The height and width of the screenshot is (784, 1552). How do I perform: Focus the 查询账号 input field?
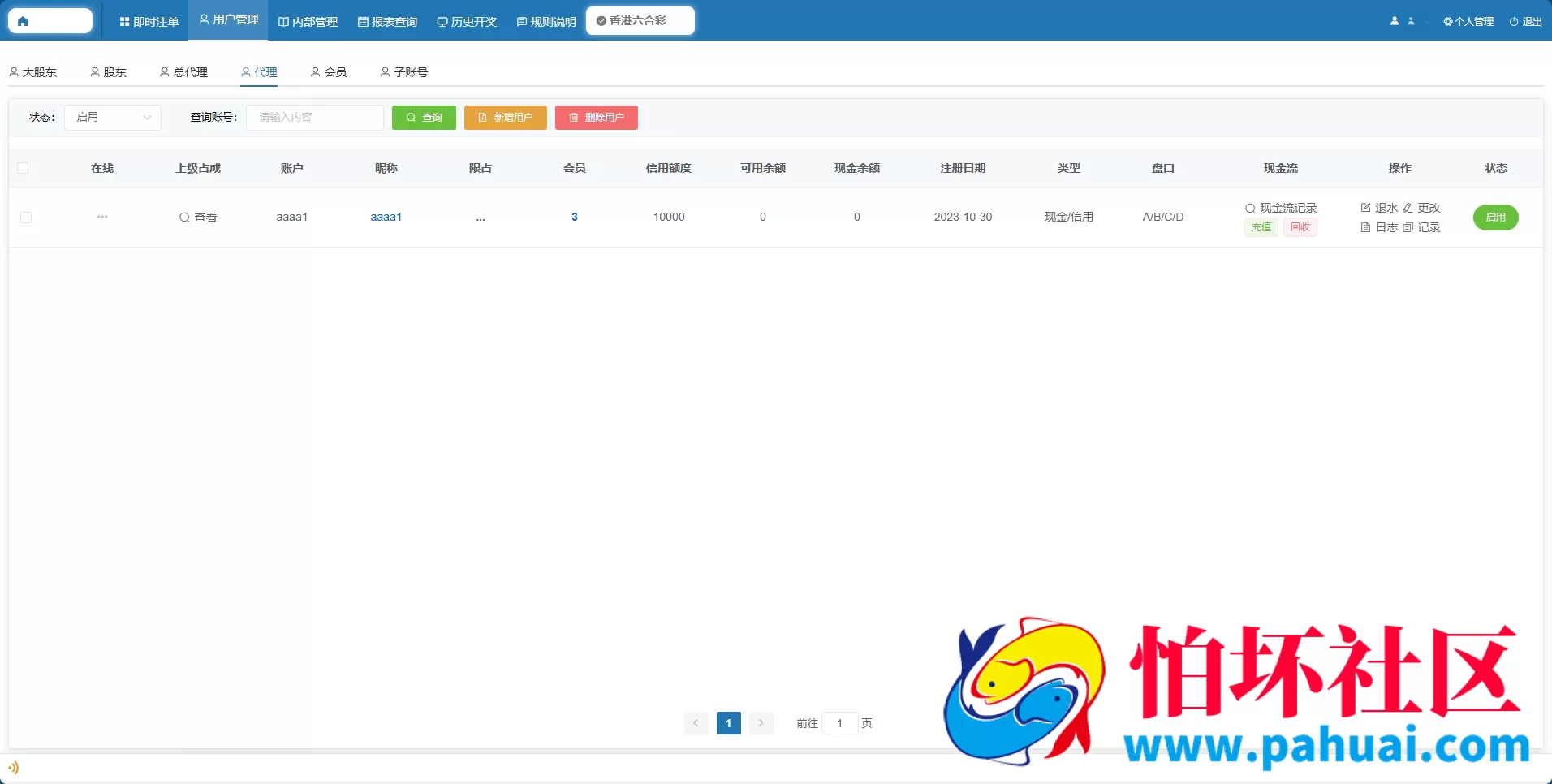click(315, 118)
